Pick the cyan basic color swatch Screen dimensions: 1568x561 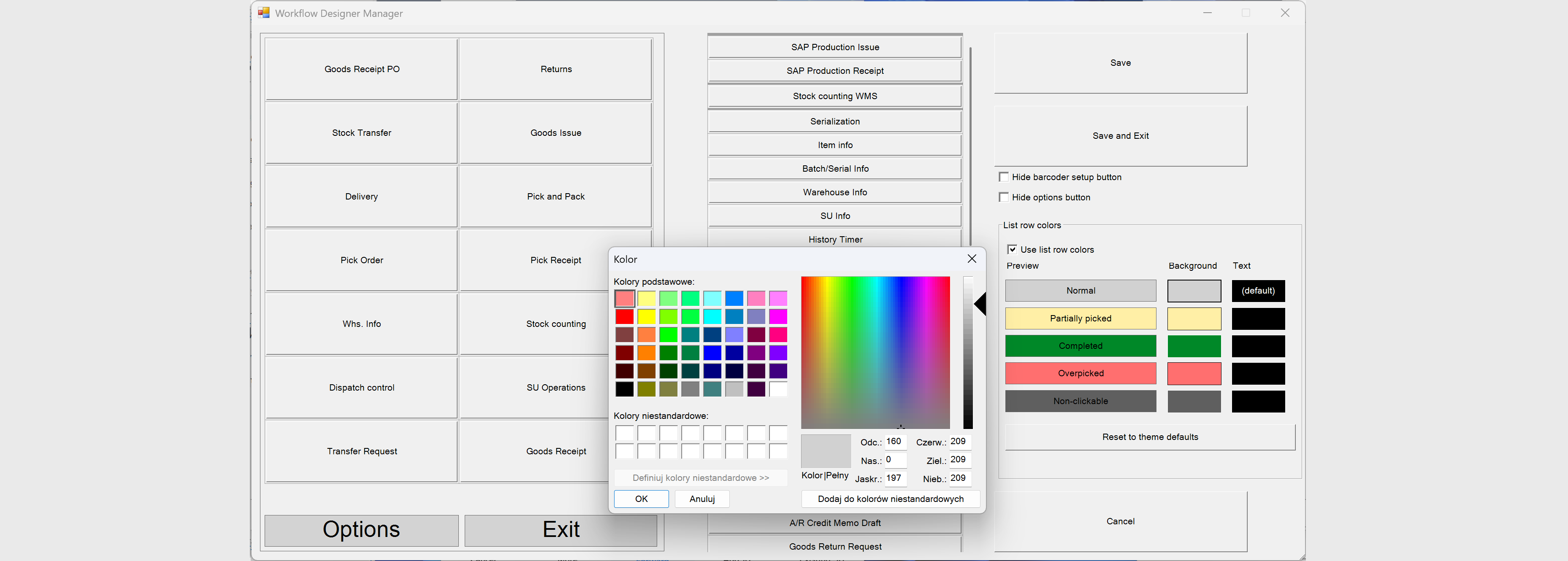click(x=712, y=316)
